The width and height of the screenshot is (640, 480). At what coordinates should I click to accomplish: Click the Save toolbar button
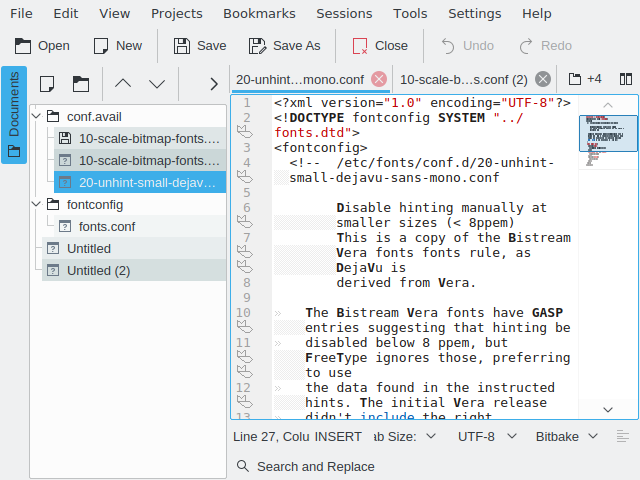coord(200,46)
